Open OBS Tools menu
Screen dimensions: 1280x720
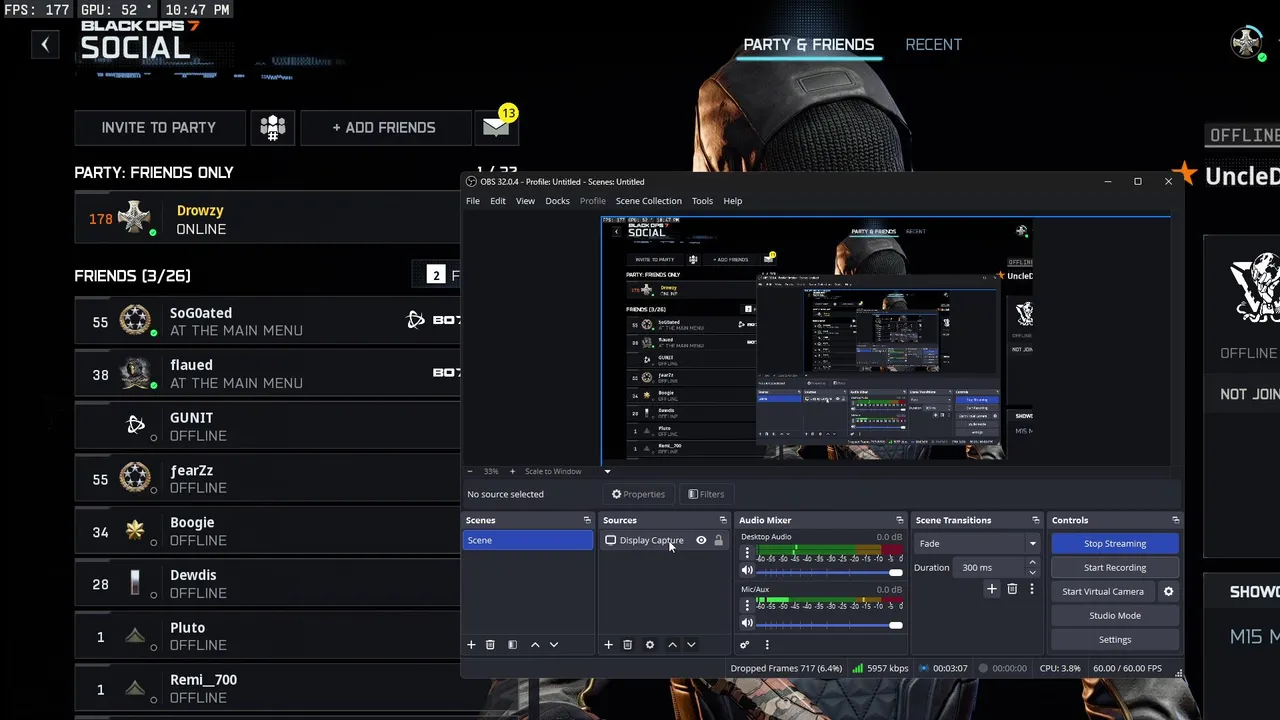(702, 201)
